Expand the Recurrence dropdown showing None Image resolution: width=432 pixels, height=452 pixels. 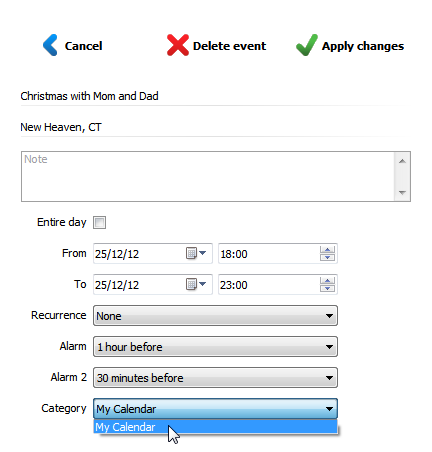(215, 315)
